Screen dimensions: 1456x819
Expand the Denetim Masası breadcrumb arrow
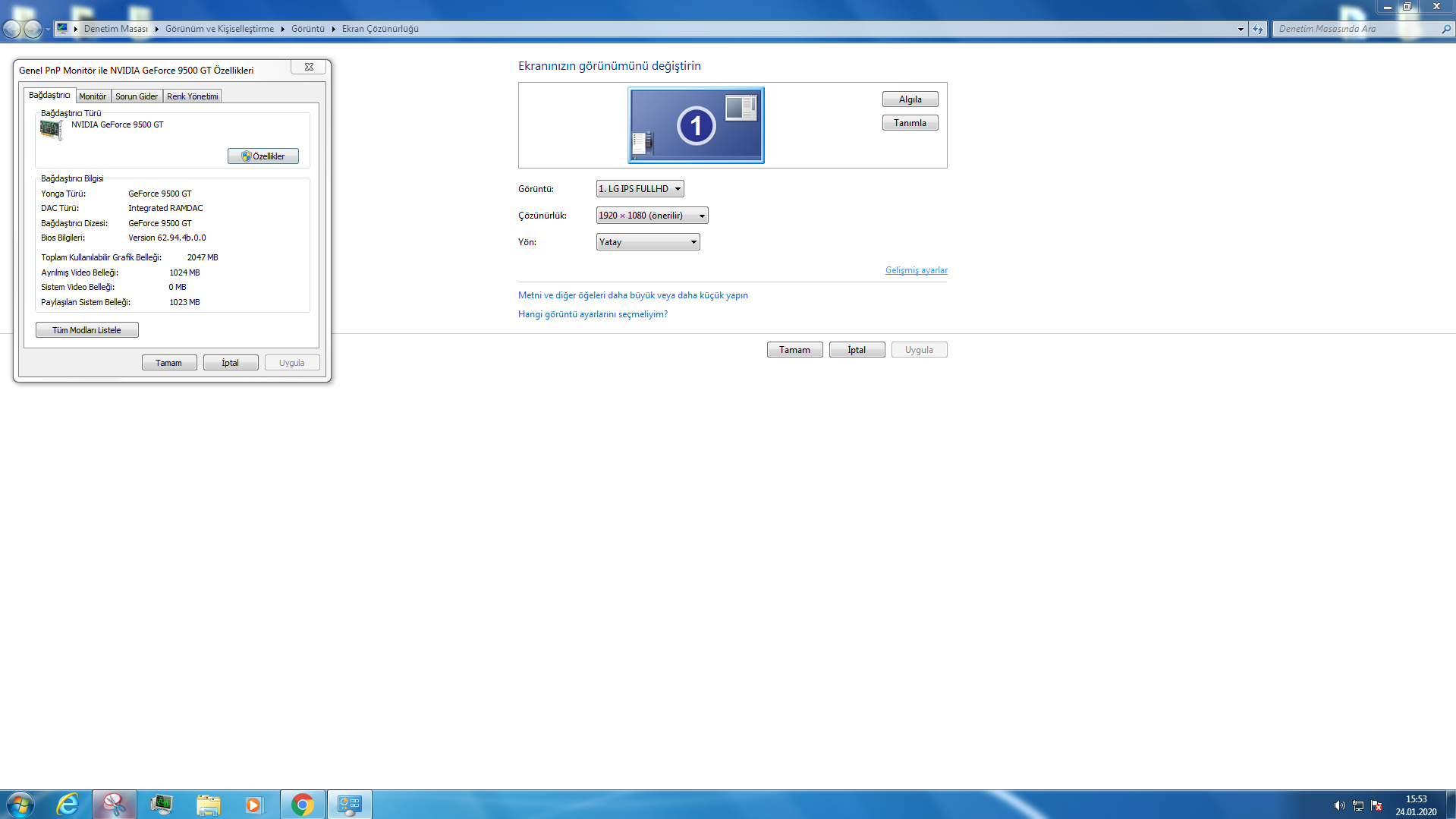[156, 29]
